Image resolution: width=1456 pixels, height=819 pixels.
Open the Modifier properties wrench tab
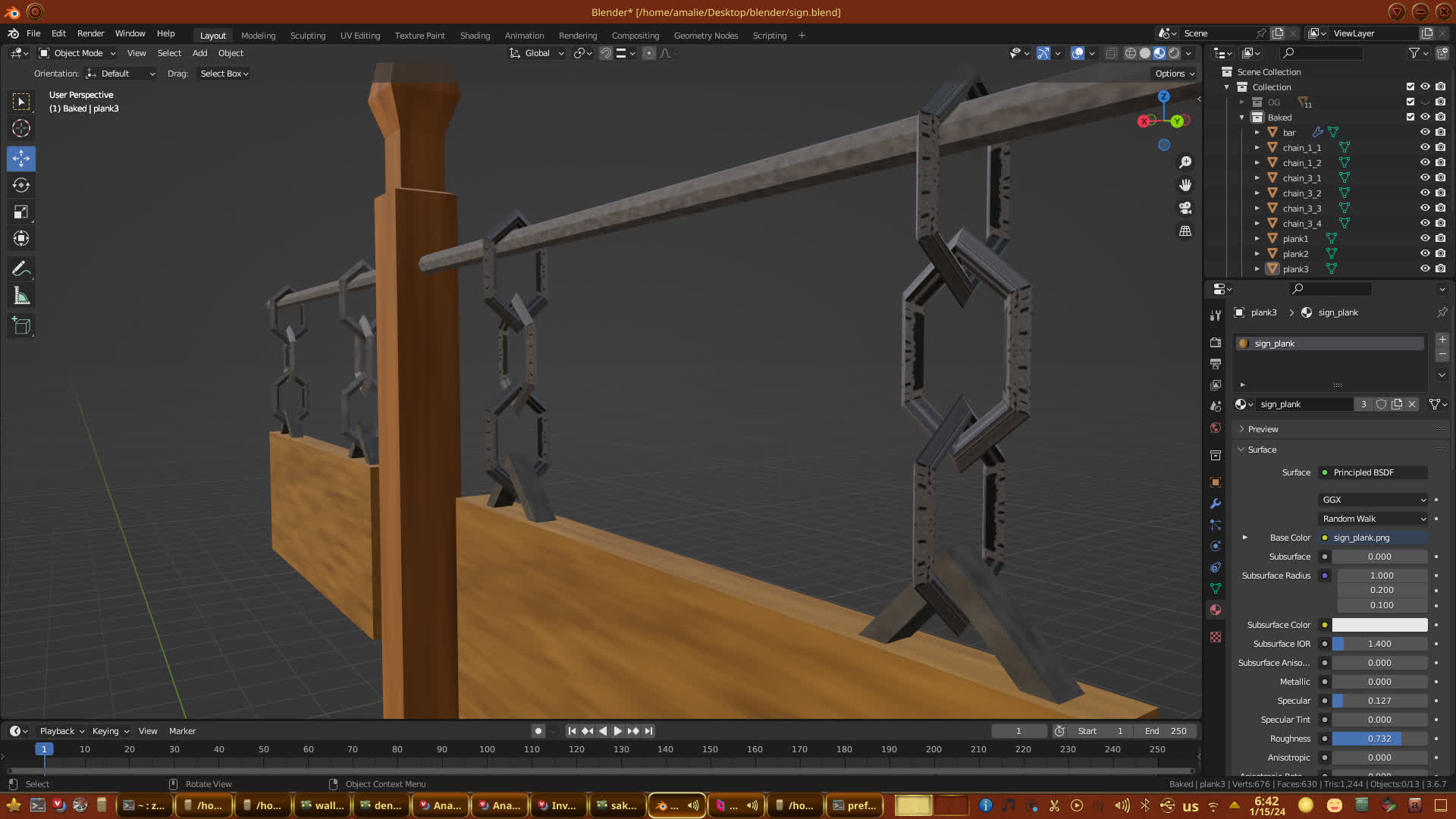tap(1216, 504)
